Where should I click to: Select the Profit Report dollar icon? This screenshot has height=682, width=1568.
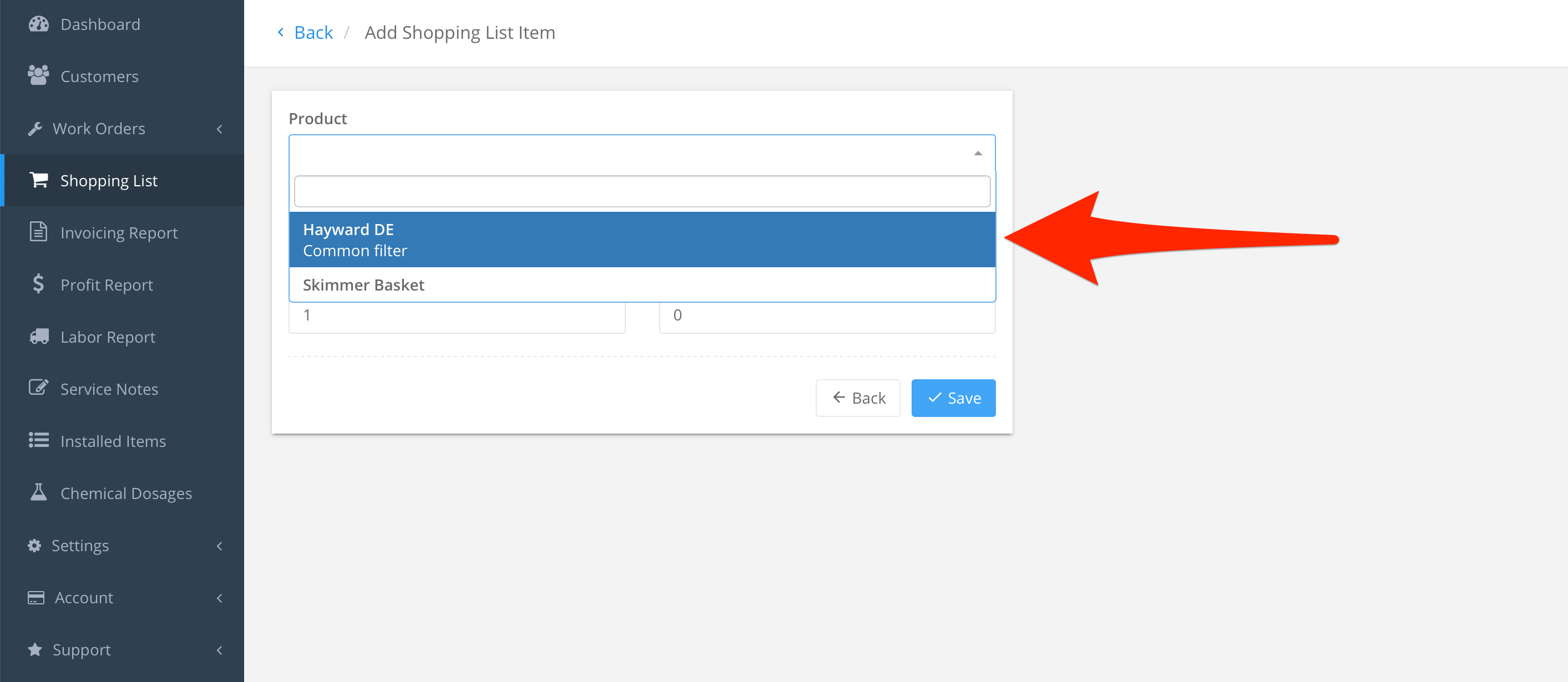(x=38, y=284)
